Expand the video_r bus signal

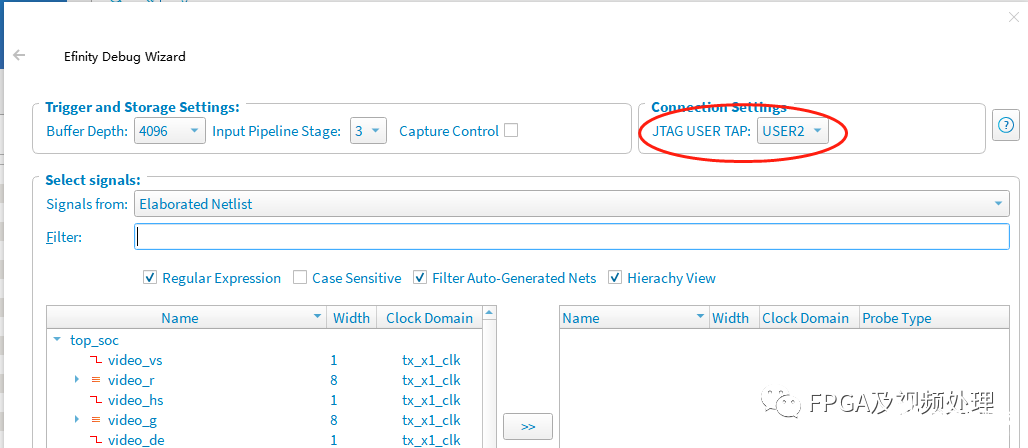coord(77,380)
